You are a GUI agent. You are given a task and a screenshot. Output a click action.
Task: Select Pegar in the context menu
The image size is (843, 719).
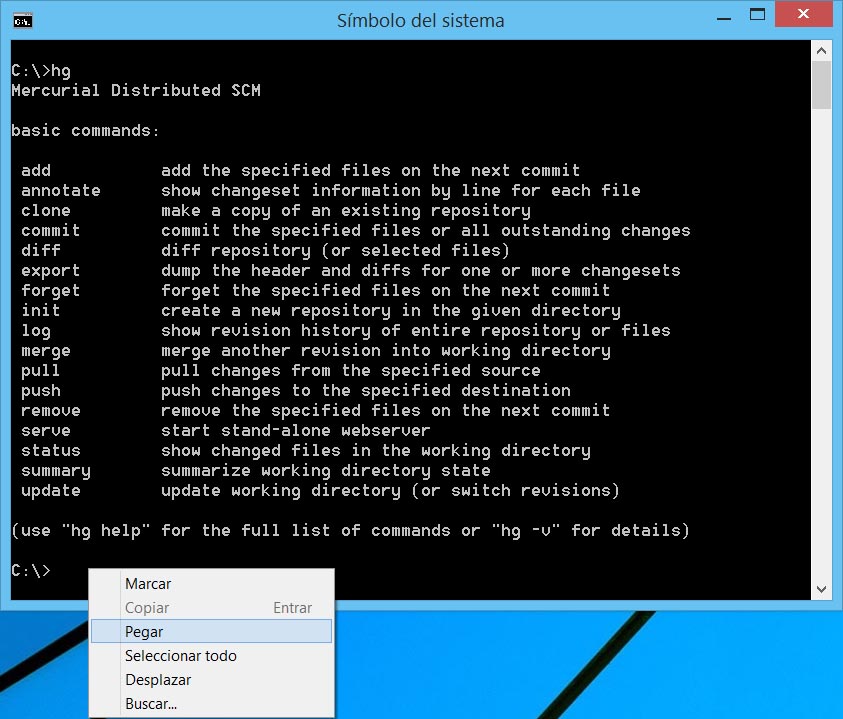(144, 632)
